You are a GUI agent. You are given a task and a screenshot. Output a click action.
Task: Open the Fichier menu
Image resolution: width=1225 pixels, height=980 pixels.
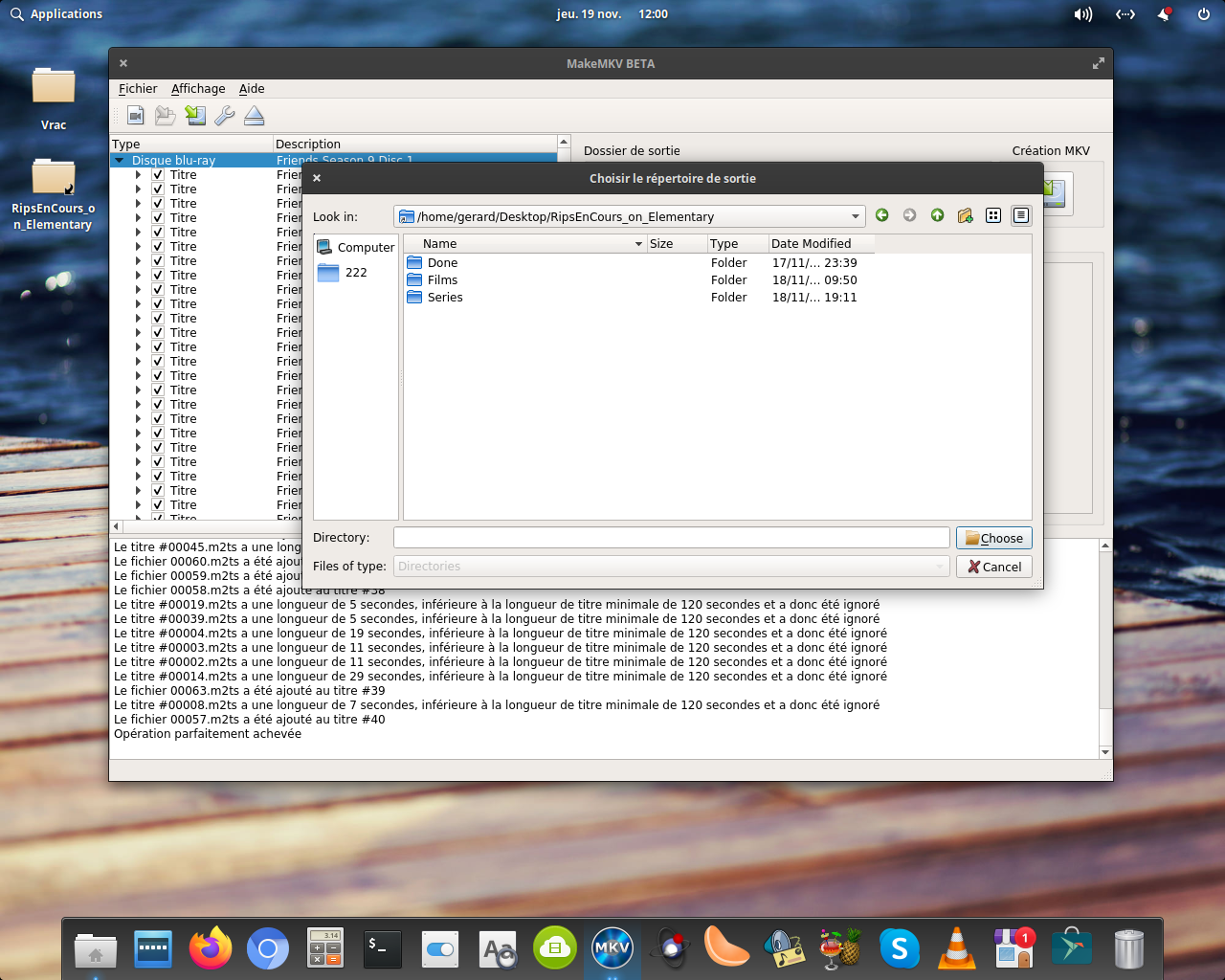[x=138, y=89]
